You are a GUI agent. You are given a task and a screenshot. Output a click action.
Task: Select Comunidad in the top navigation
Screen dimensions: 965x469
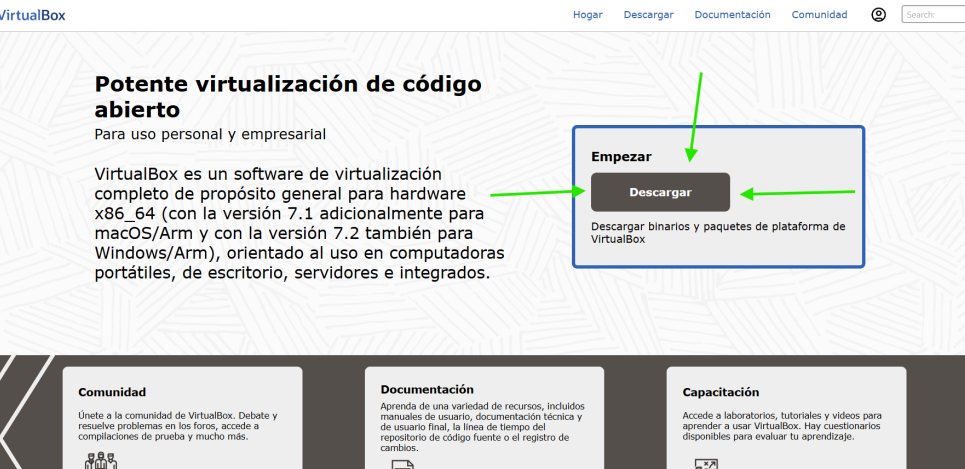pos(819,15)
